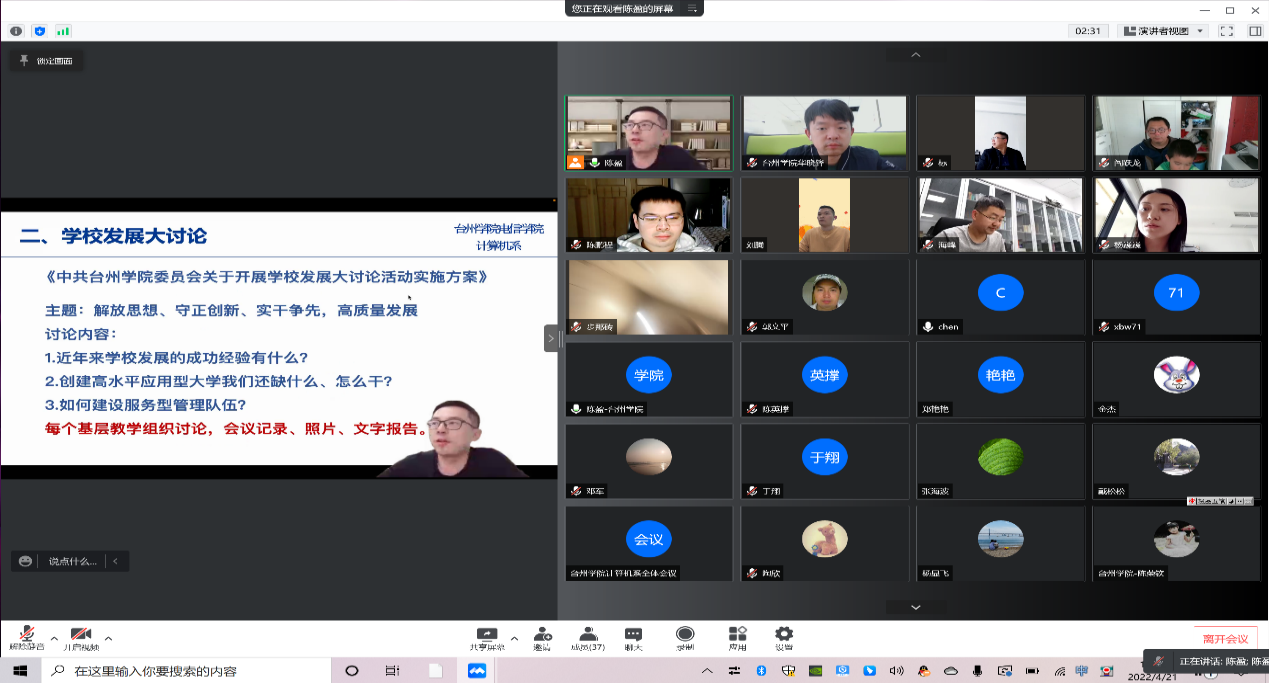Open video options arrow beside camera
1269x683 pixels.
click(108, 638)
